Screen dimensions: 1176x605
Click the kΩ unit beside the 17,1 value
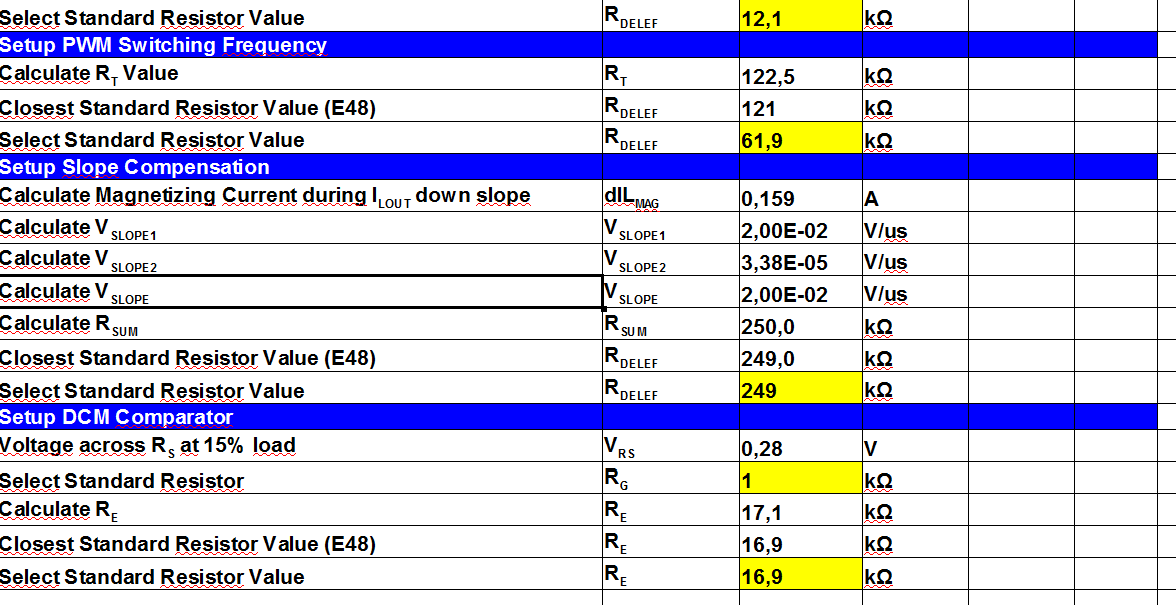(915, 511)
